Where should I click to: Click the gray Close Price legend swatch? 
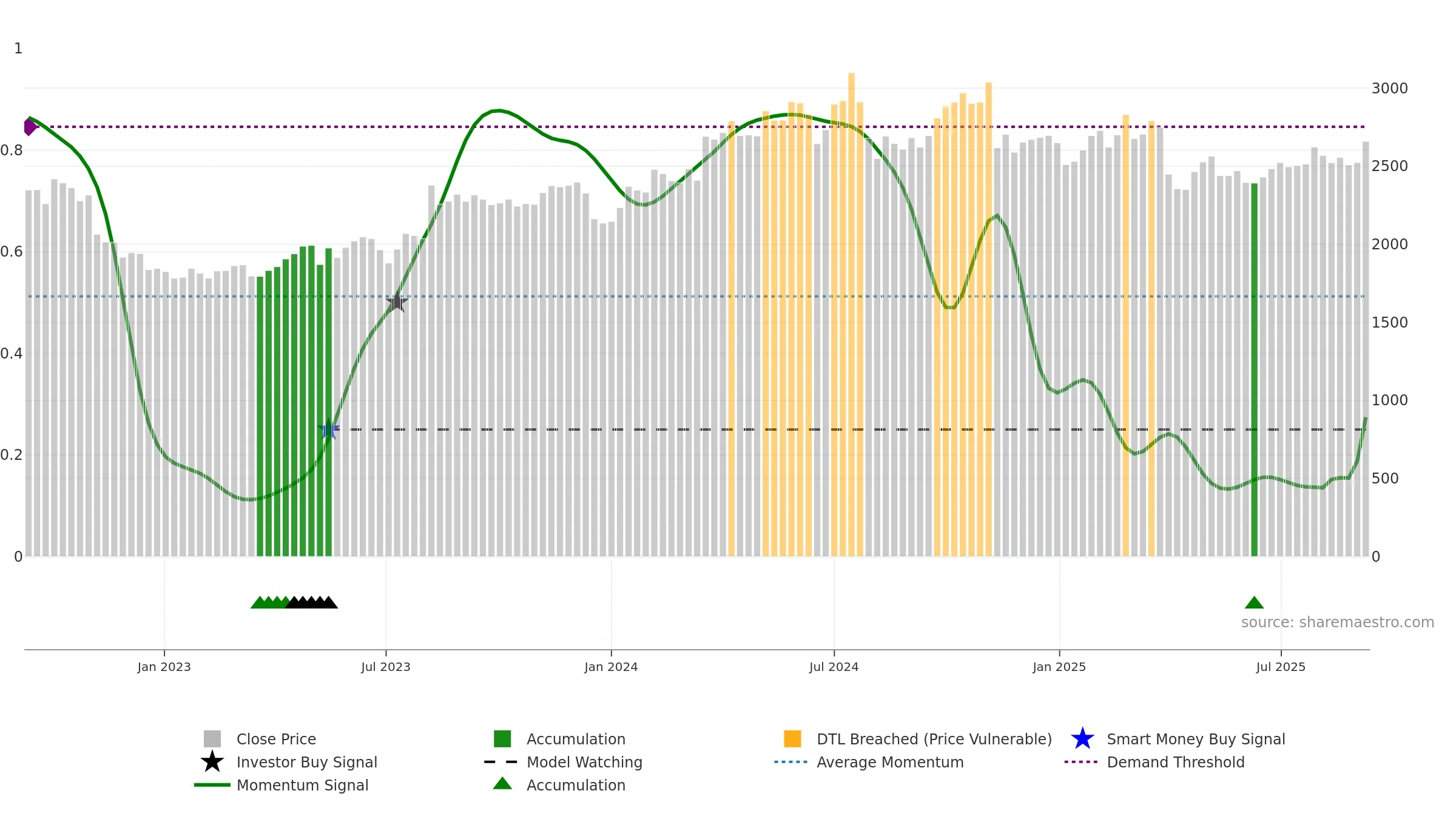coord(212,739)
